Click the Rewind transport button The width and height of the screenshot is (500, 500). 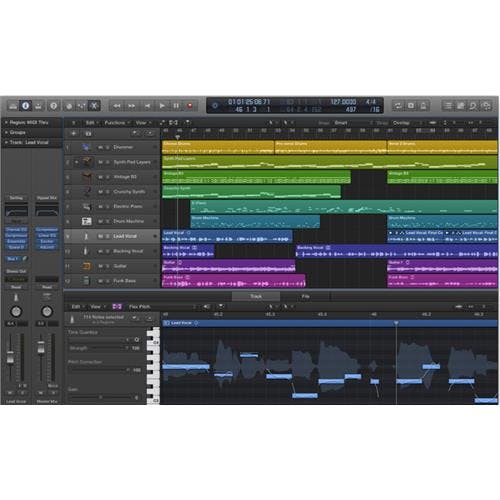117,106
